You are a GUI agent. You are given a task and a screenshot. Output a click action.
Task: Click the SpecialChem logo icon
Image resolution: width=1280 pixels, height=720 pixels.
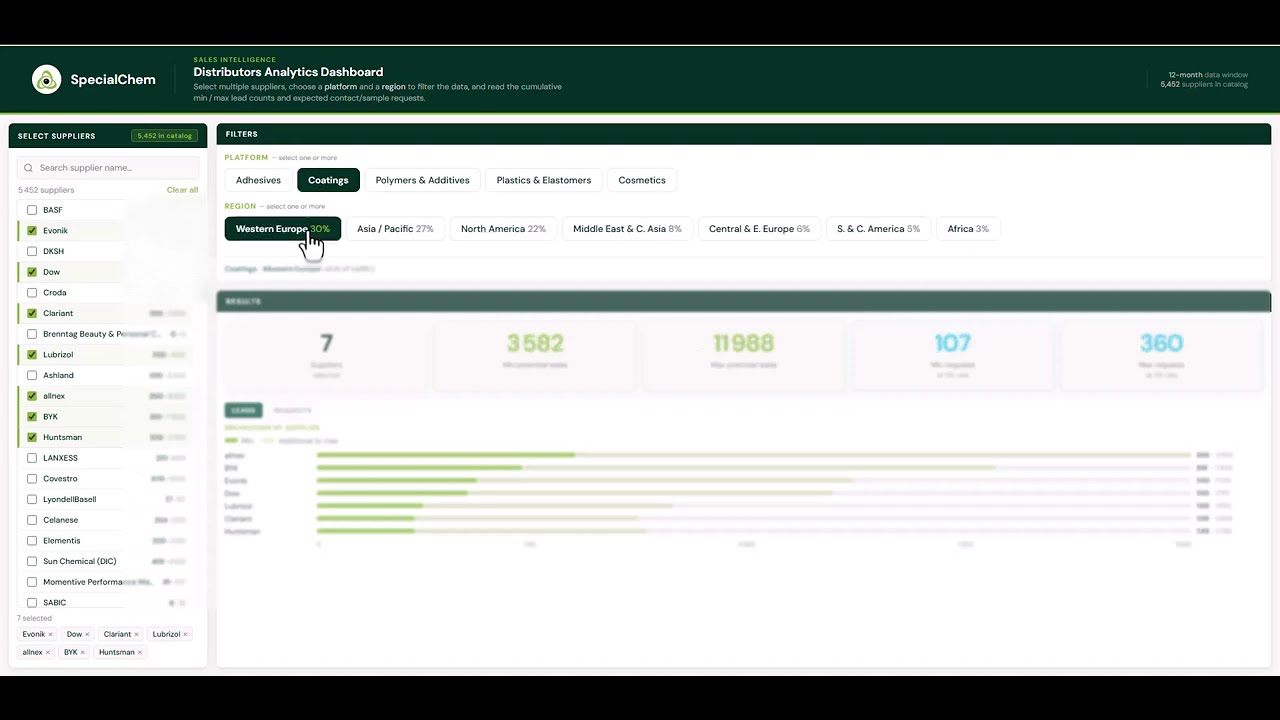tap(47, 80)
